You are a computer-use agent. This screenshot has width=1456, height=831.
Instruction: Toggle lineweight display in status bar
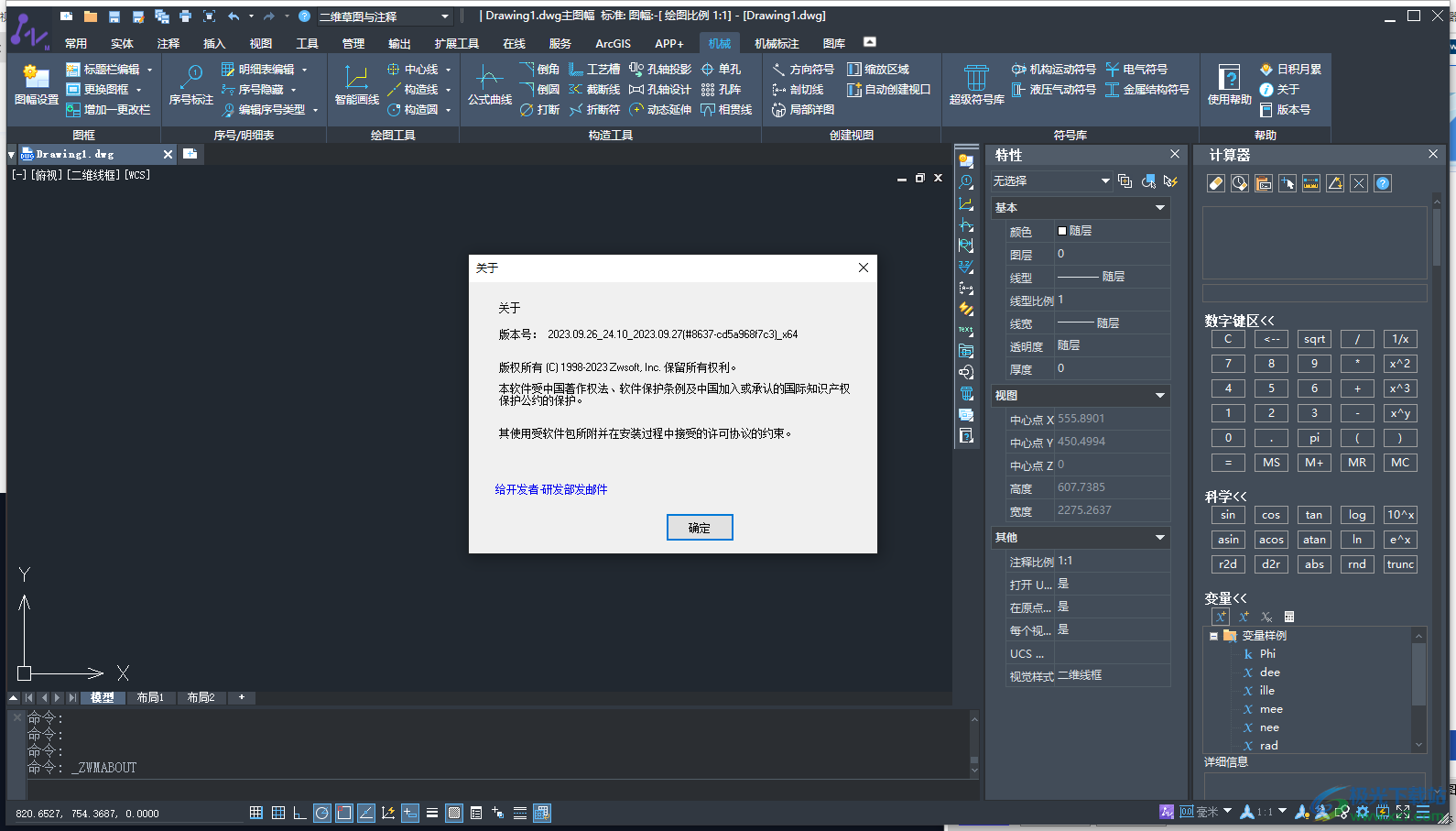point(432,813)
